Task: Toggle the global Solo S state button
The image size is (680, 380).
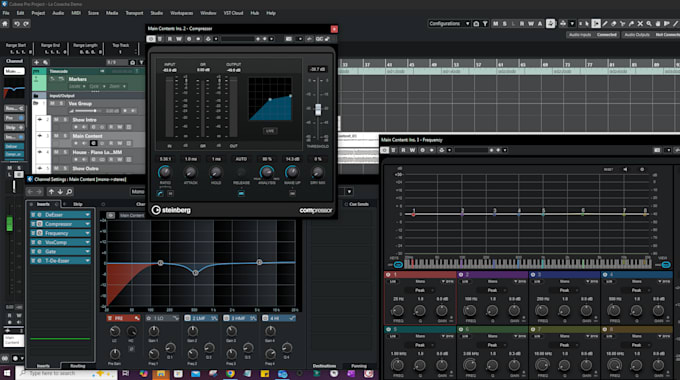Action: coord(504,24)
